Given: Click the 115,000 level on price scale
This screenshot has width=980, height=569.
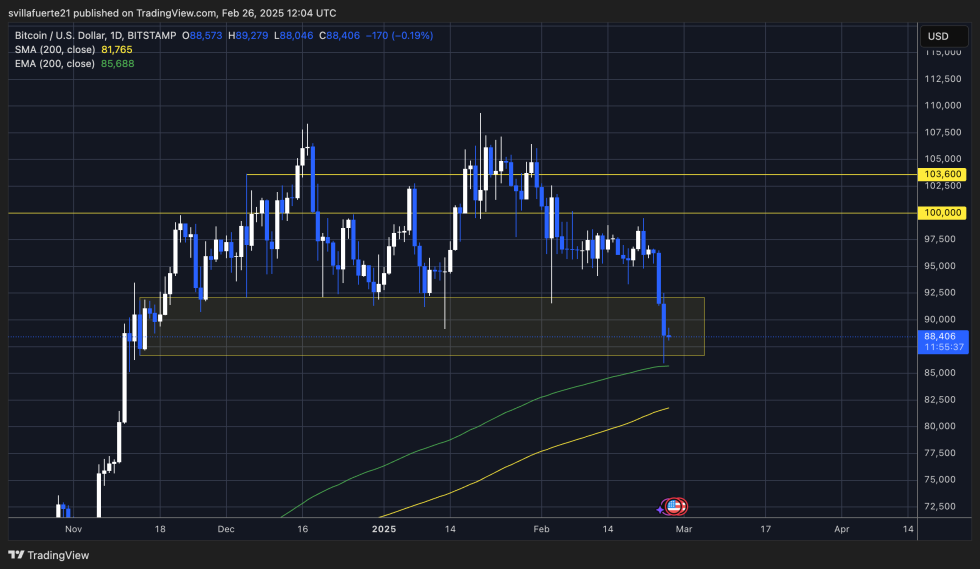Looking at the screenshot, I should [x=943, y=52].
